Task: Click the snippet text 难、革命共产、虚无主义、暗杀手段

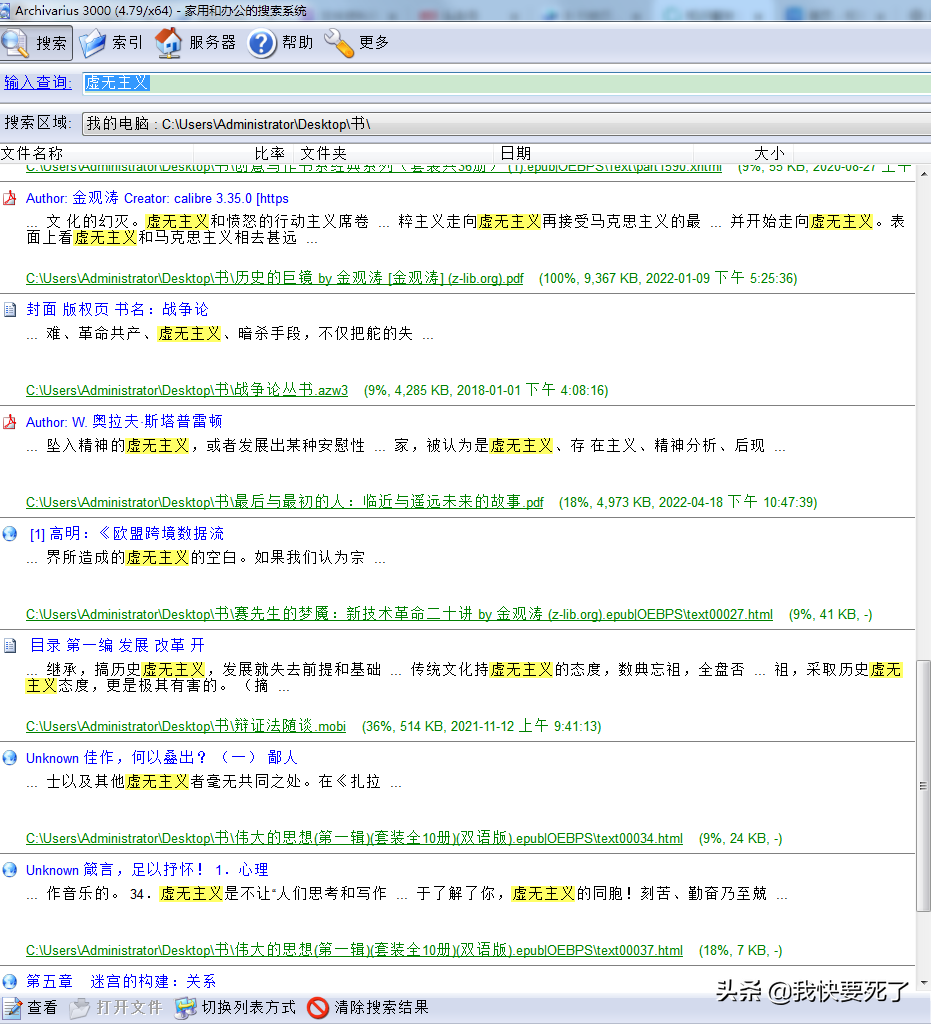Action: [229, 334]
